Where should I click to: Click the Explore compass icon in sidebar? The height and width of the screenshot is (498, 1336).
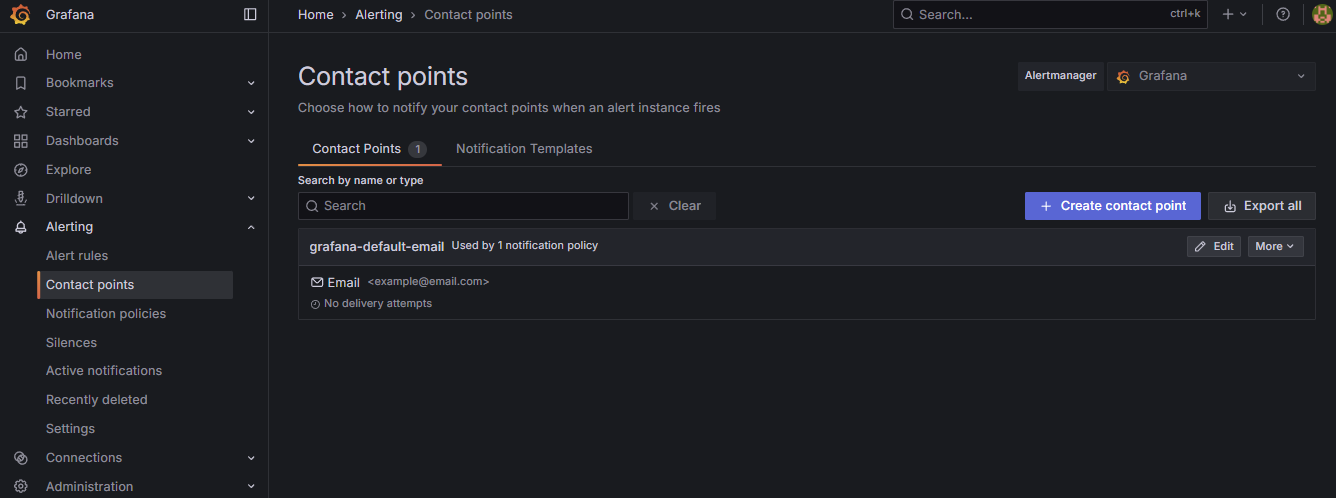21,170
